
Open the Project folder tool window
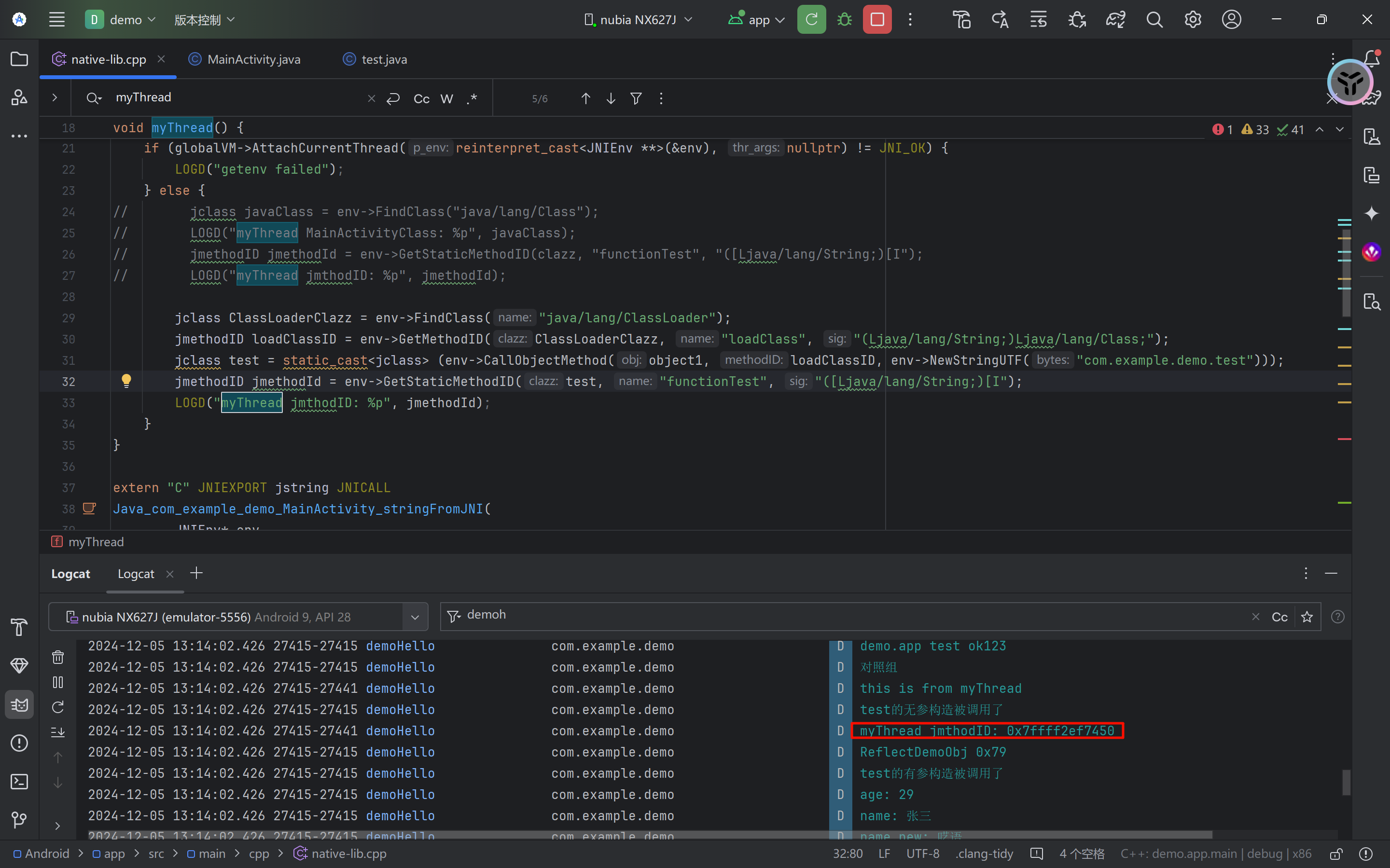(x=19, y=59)
